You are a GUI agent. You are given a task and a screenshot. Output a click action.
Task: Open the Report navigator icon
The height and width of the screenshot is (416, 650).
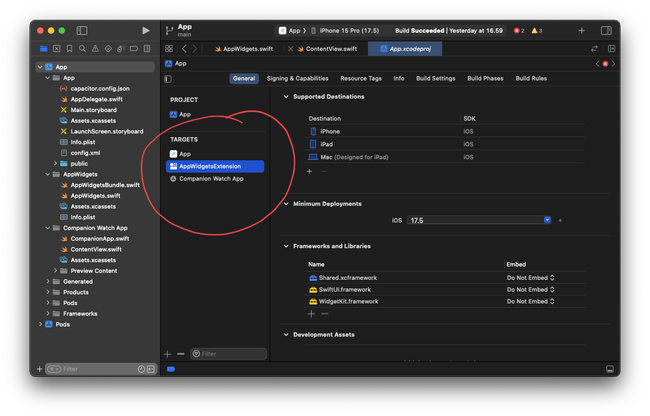[x=147, y=49]
